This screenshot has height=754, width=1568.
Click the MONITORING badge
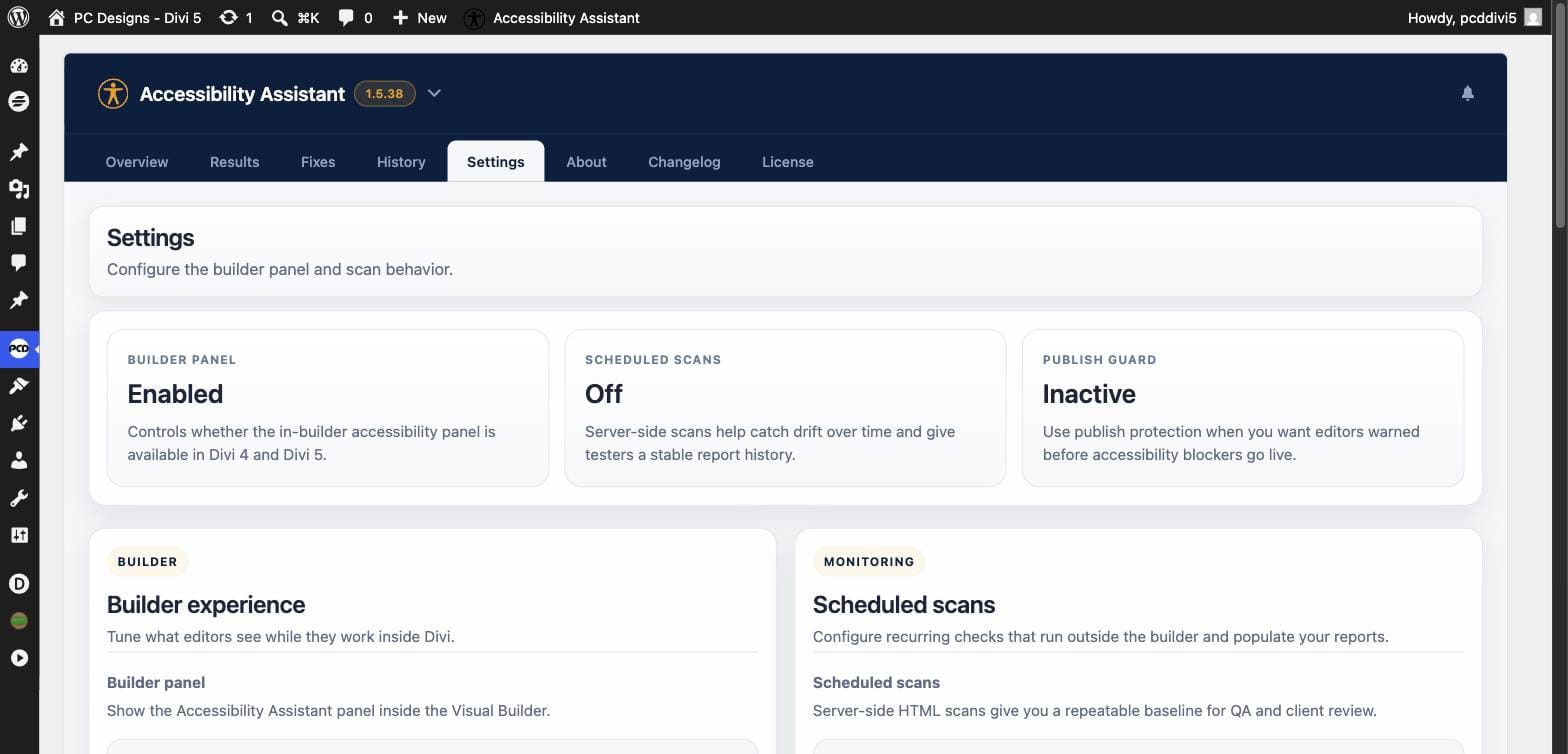[869, 562]
